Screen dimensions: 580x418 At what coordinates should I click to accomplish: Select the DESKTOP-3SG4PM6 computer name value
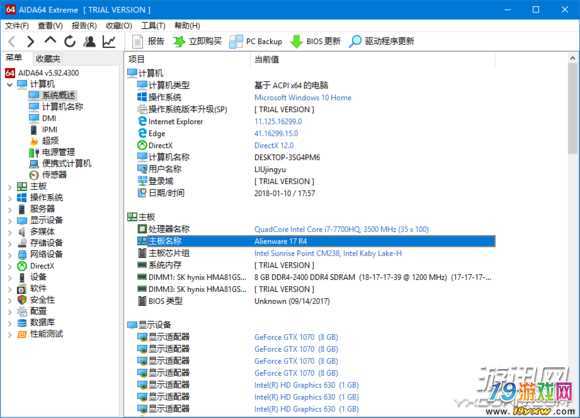coord(287,157)
